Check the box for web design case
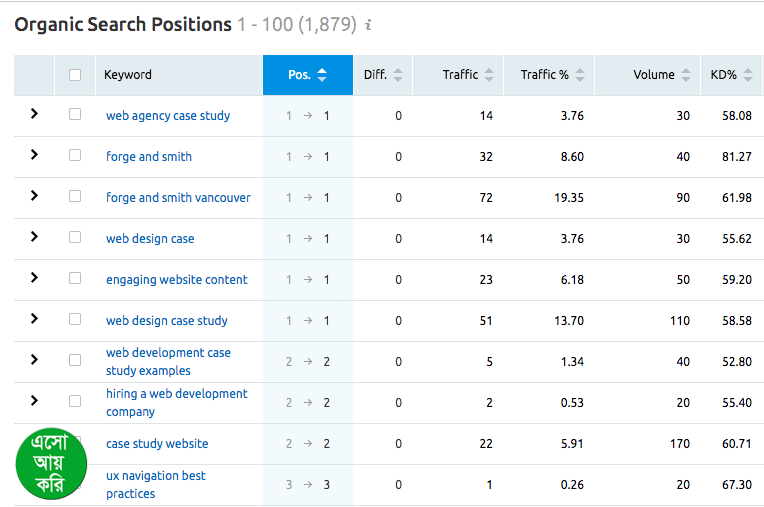The width and height of the screenshot is (764, 507). pyautogui.click(x=75, y=238)
